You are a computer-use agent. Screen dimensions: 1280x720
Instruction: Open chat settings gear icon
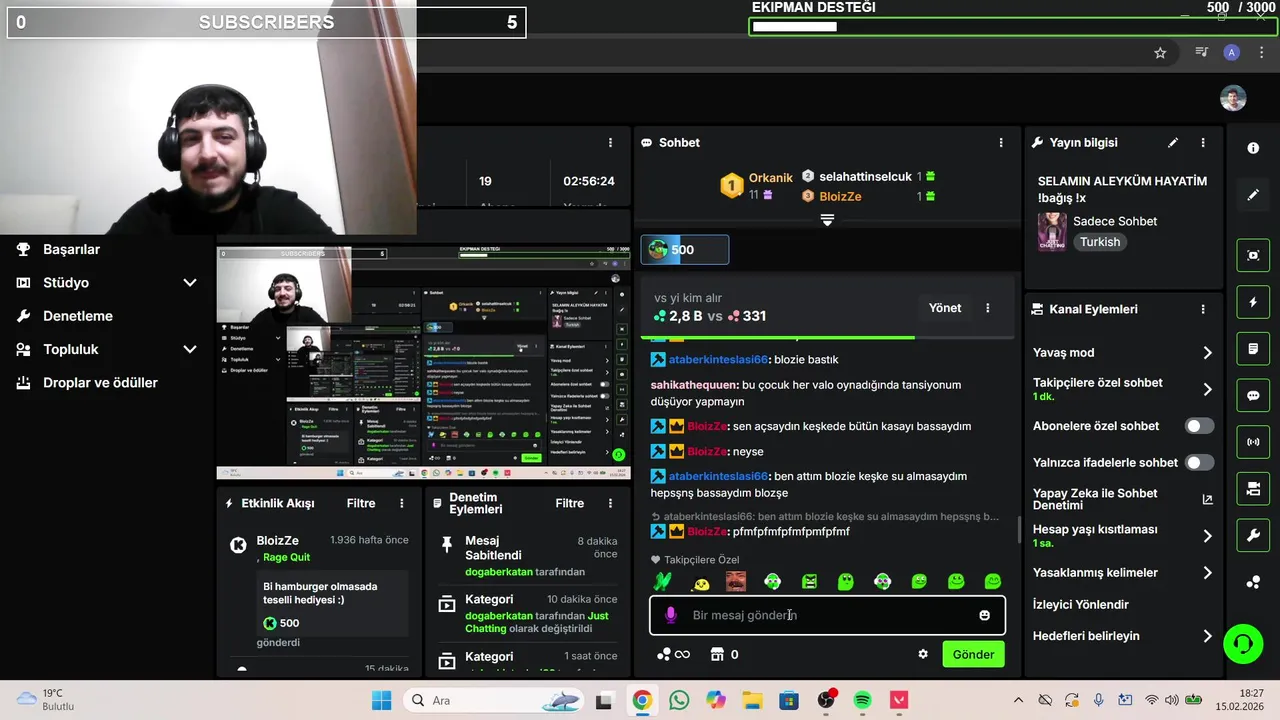923,655
